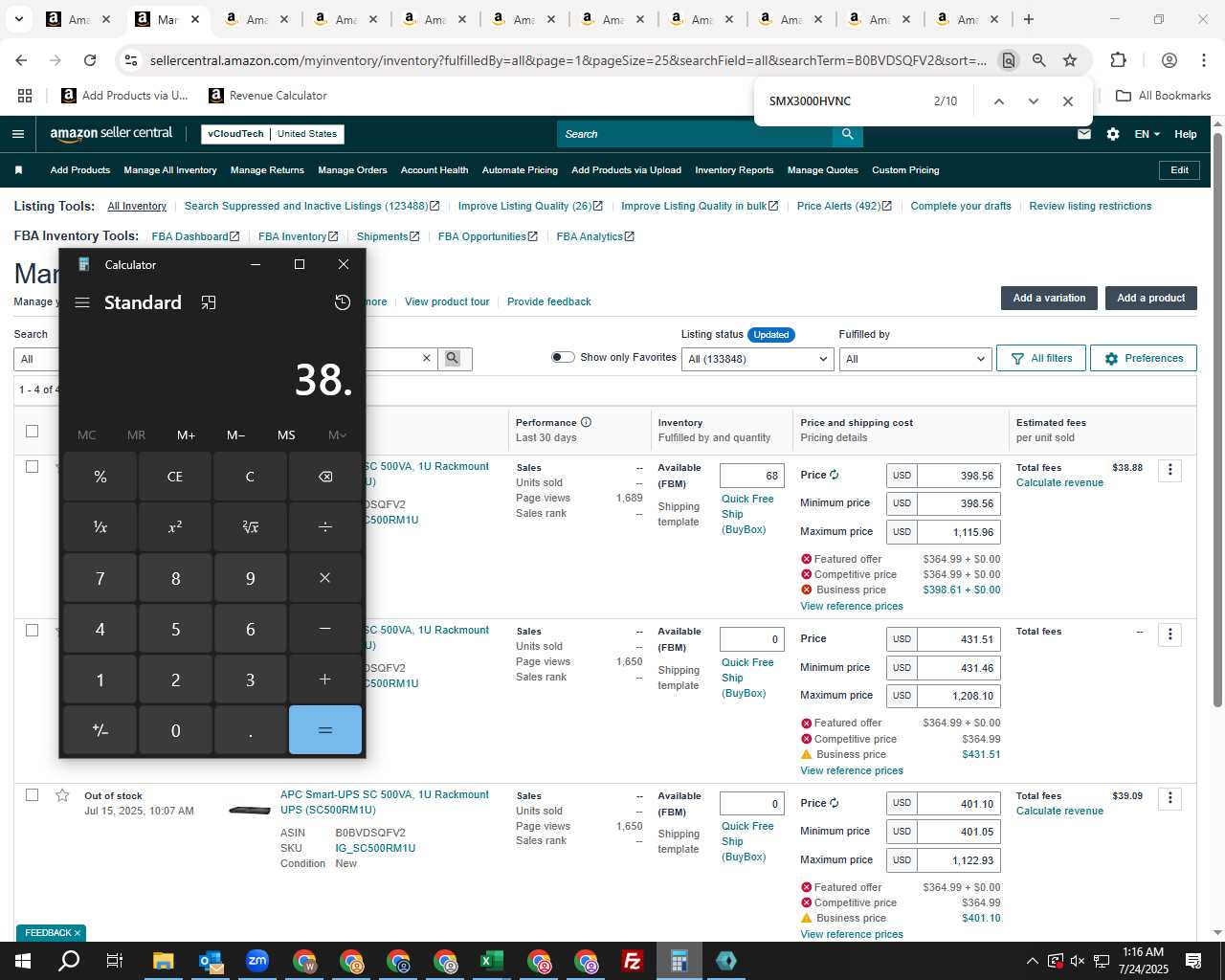Open Inventory Reports menu item

[x=734, y=170]
